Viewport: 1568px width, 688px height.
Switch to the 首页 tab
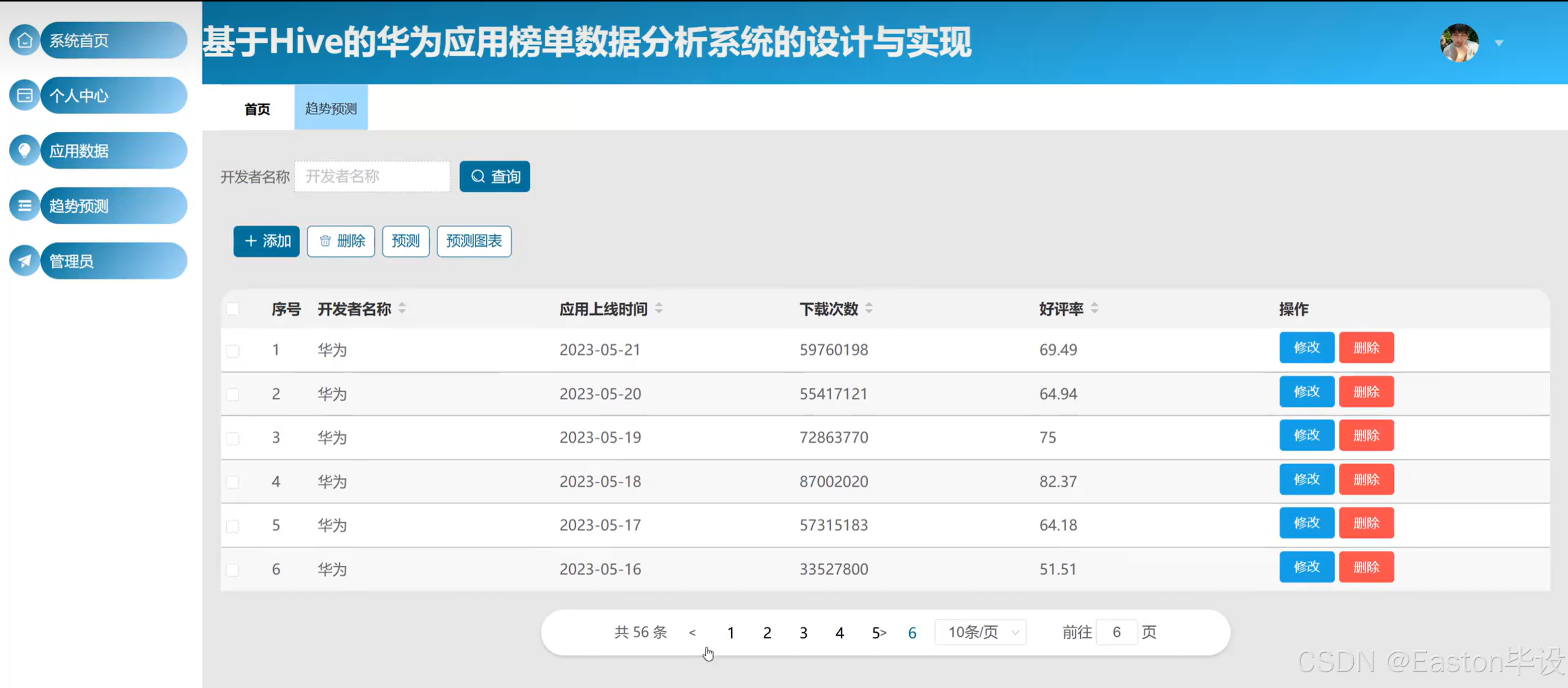click(x=257, y=109)
